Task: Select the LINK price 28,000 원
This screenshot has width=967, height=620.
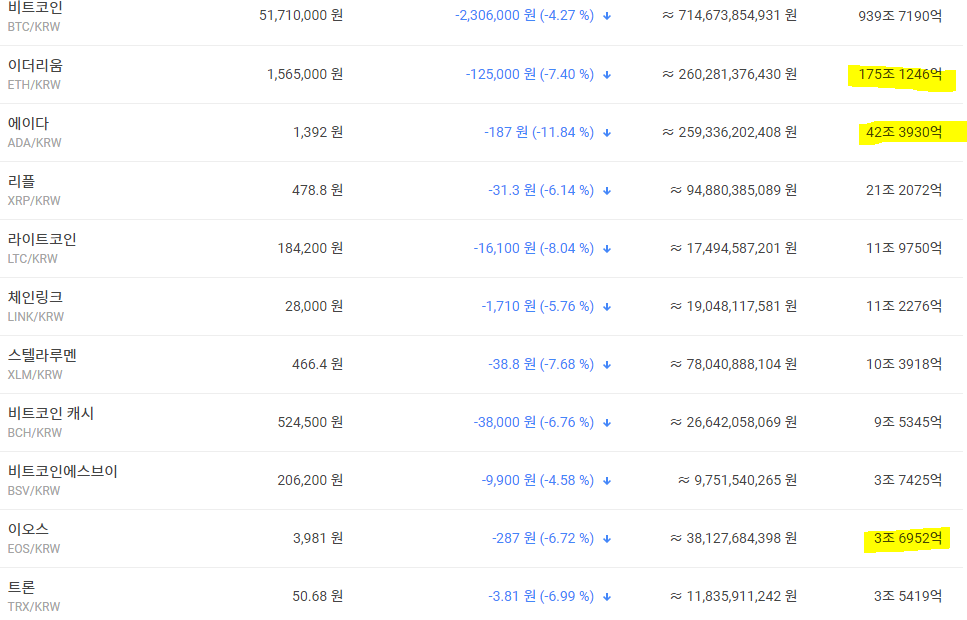Action: coord(314,306)
